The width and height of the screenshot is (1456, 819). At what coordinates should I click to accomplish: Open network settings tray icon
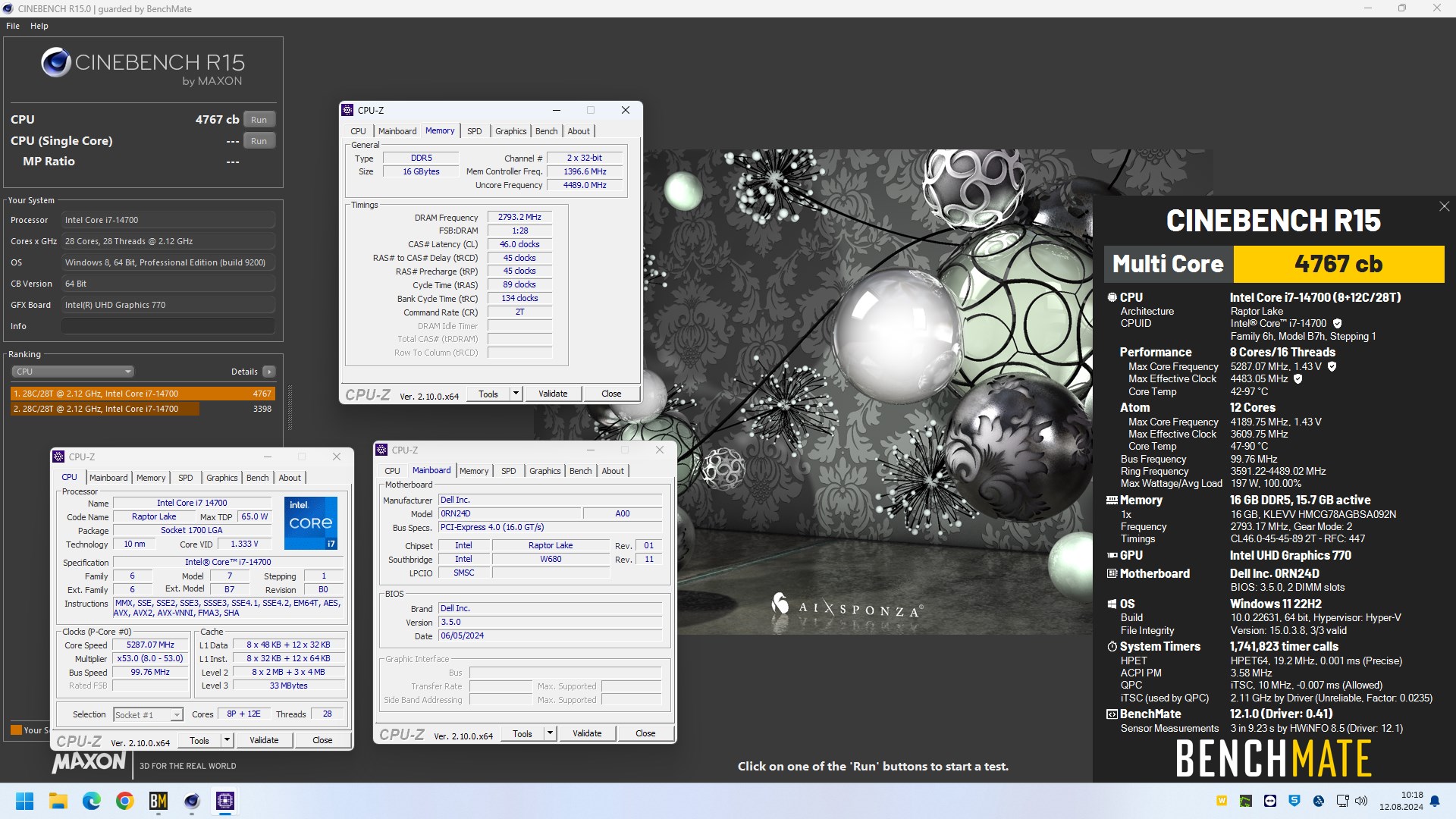pos(1342,801)
